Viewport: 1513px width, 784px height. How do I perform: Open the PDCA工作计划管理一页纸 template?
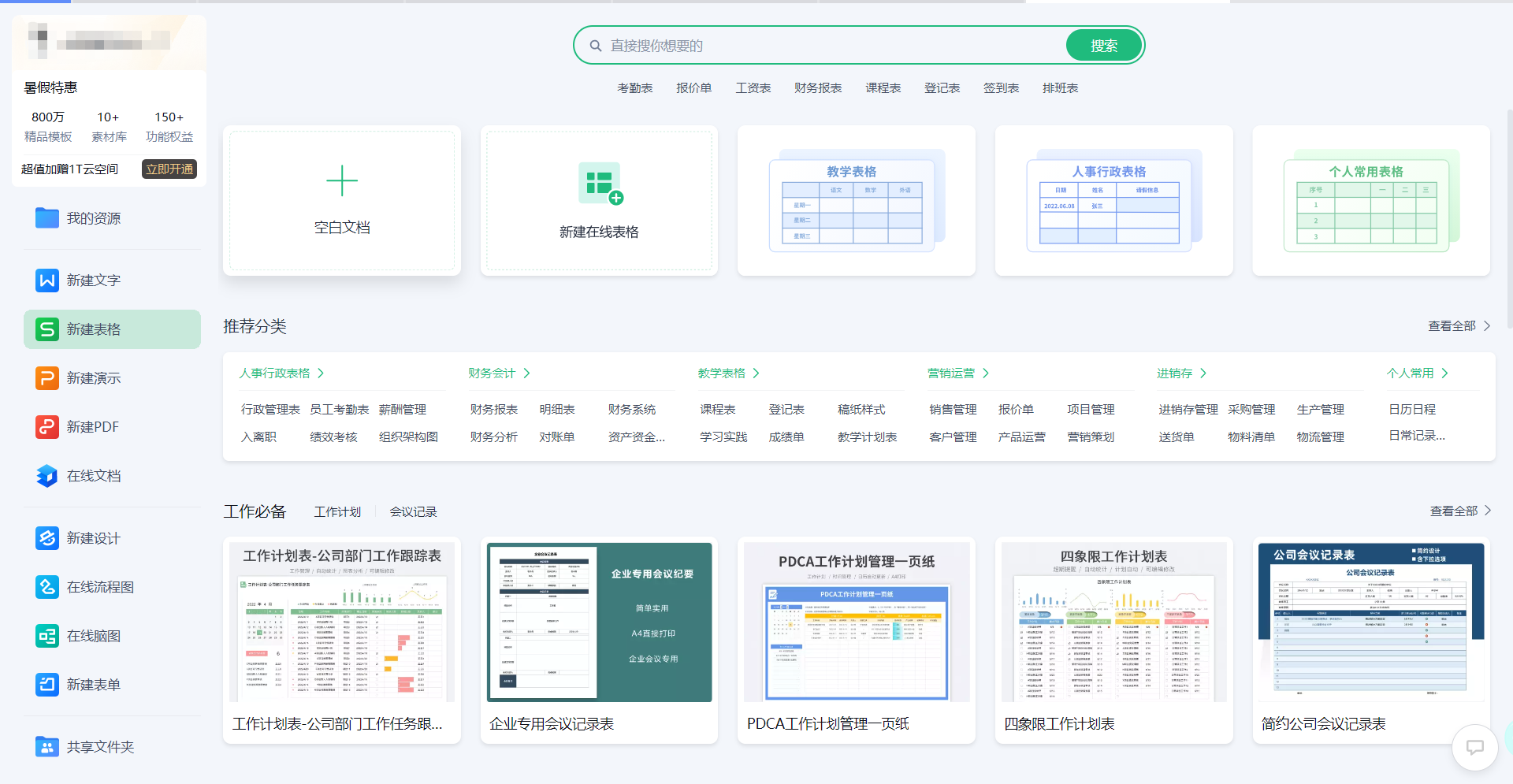point(856,622)
